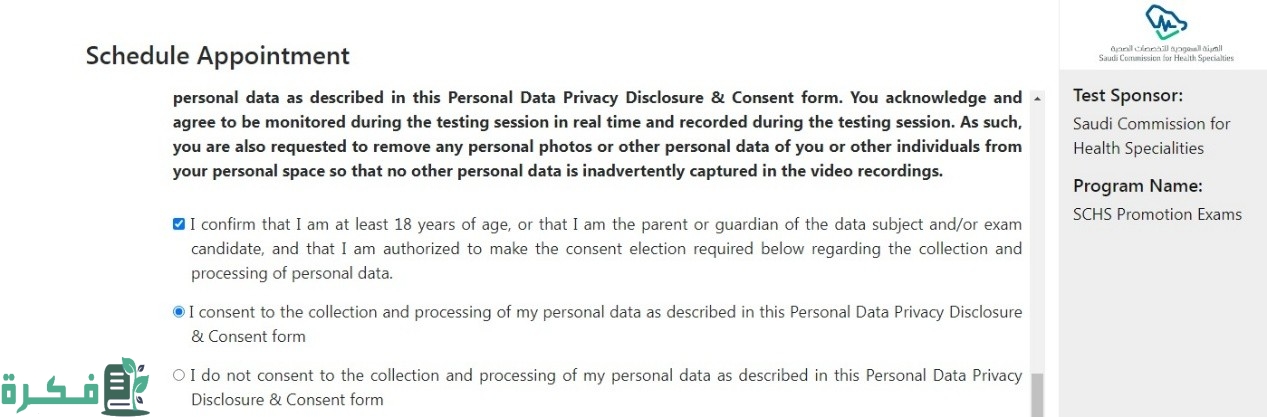Click the Schedule Appointment heading

tap(218, 56)
